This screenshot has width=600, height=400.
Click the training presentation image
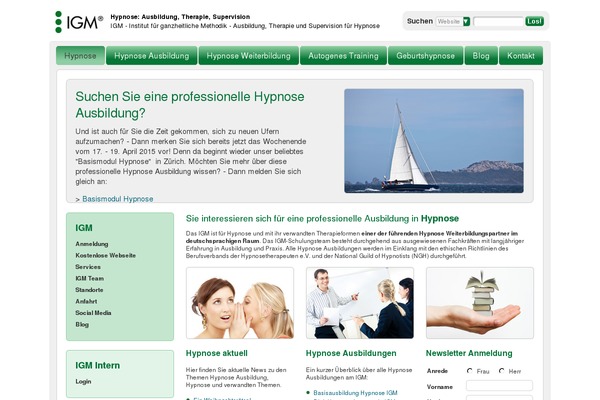(360, 303)
